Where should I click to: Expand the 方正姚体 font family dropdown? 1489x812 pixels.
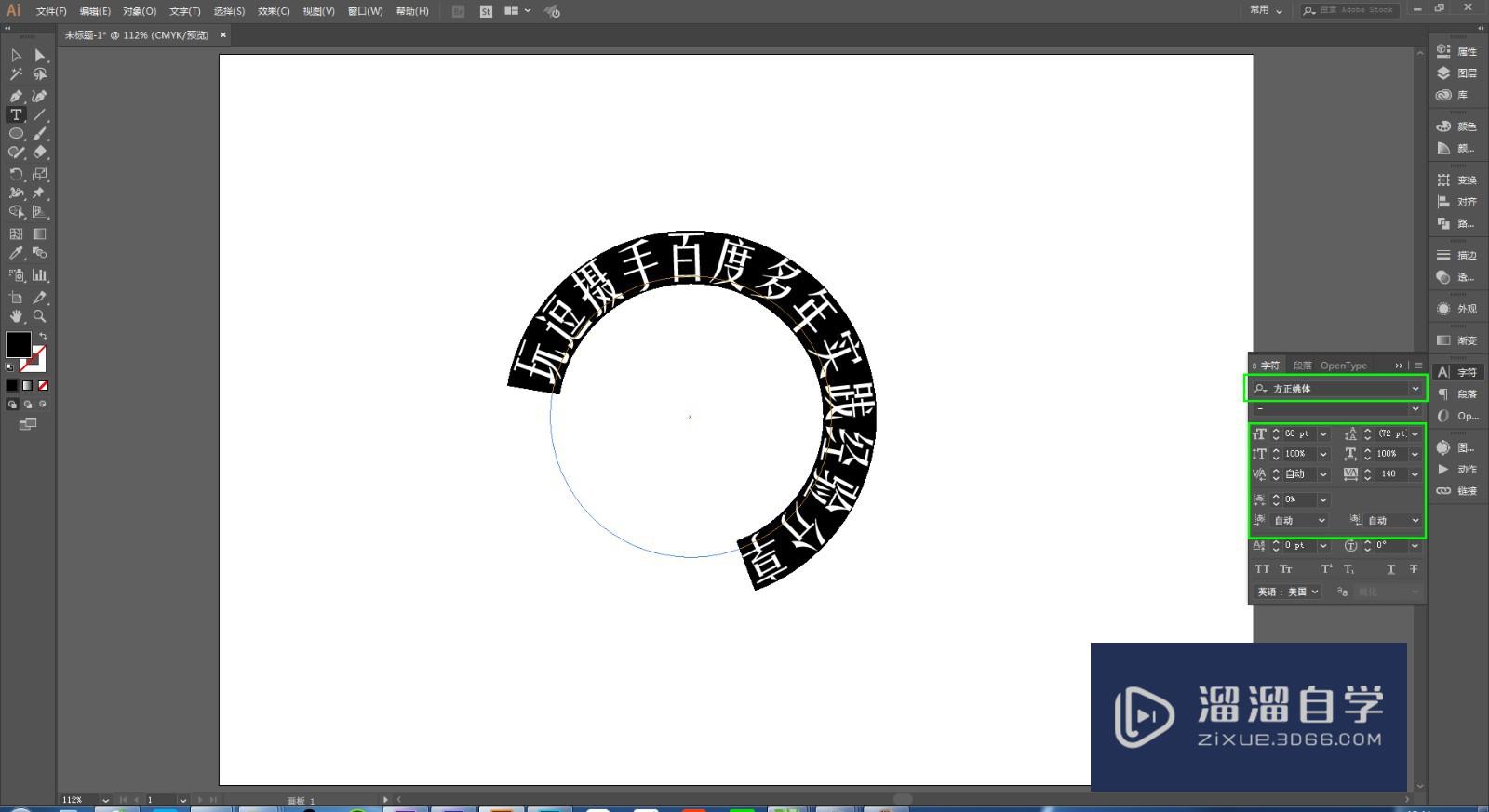pyautogui.click(x=1415, y=389)
